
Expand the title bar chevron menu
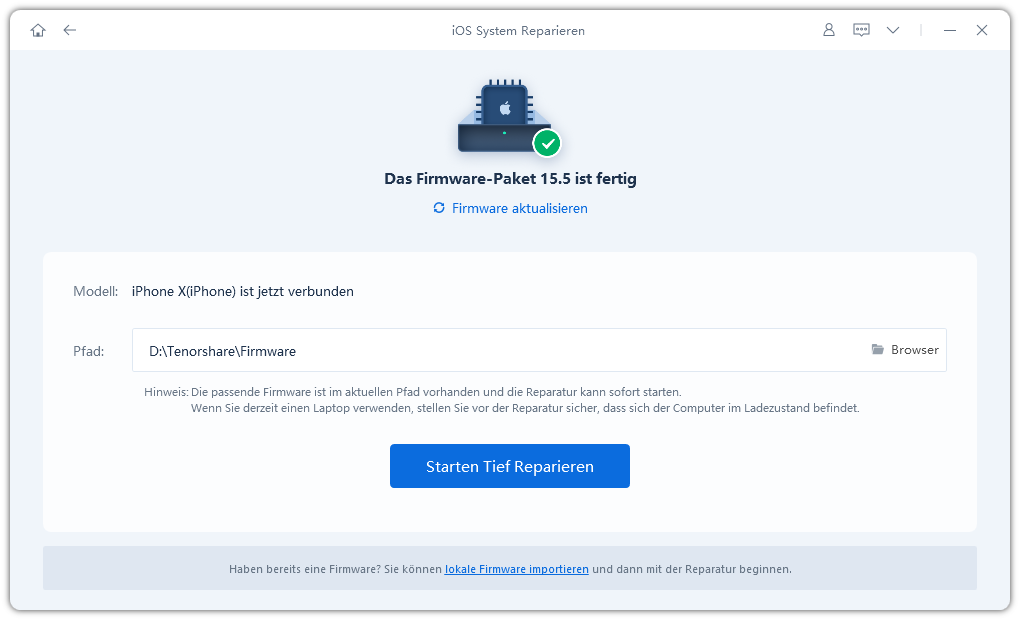coord(893,30)
